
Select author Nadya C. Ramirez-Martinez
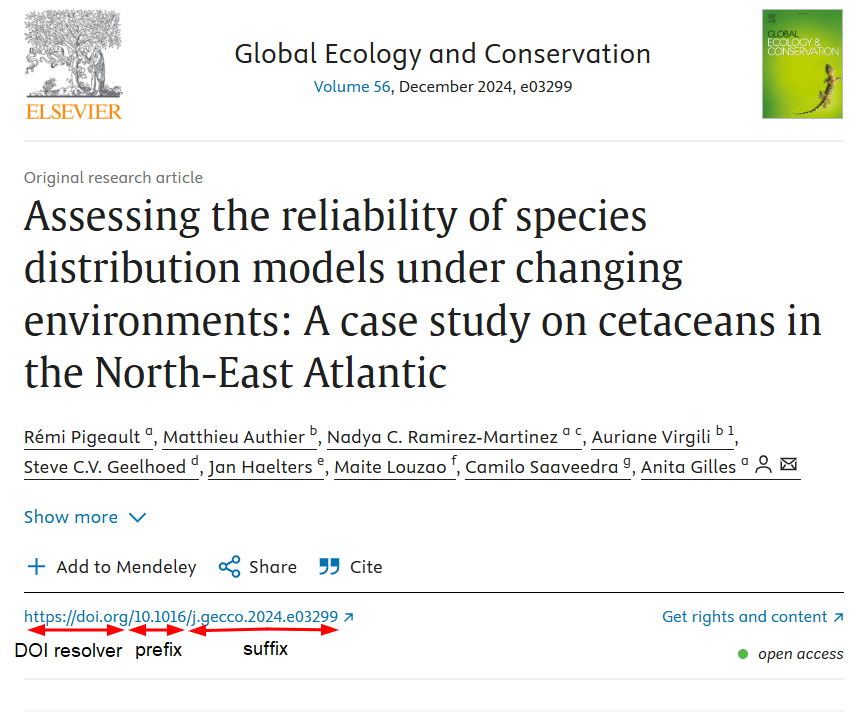pos(443,437)
